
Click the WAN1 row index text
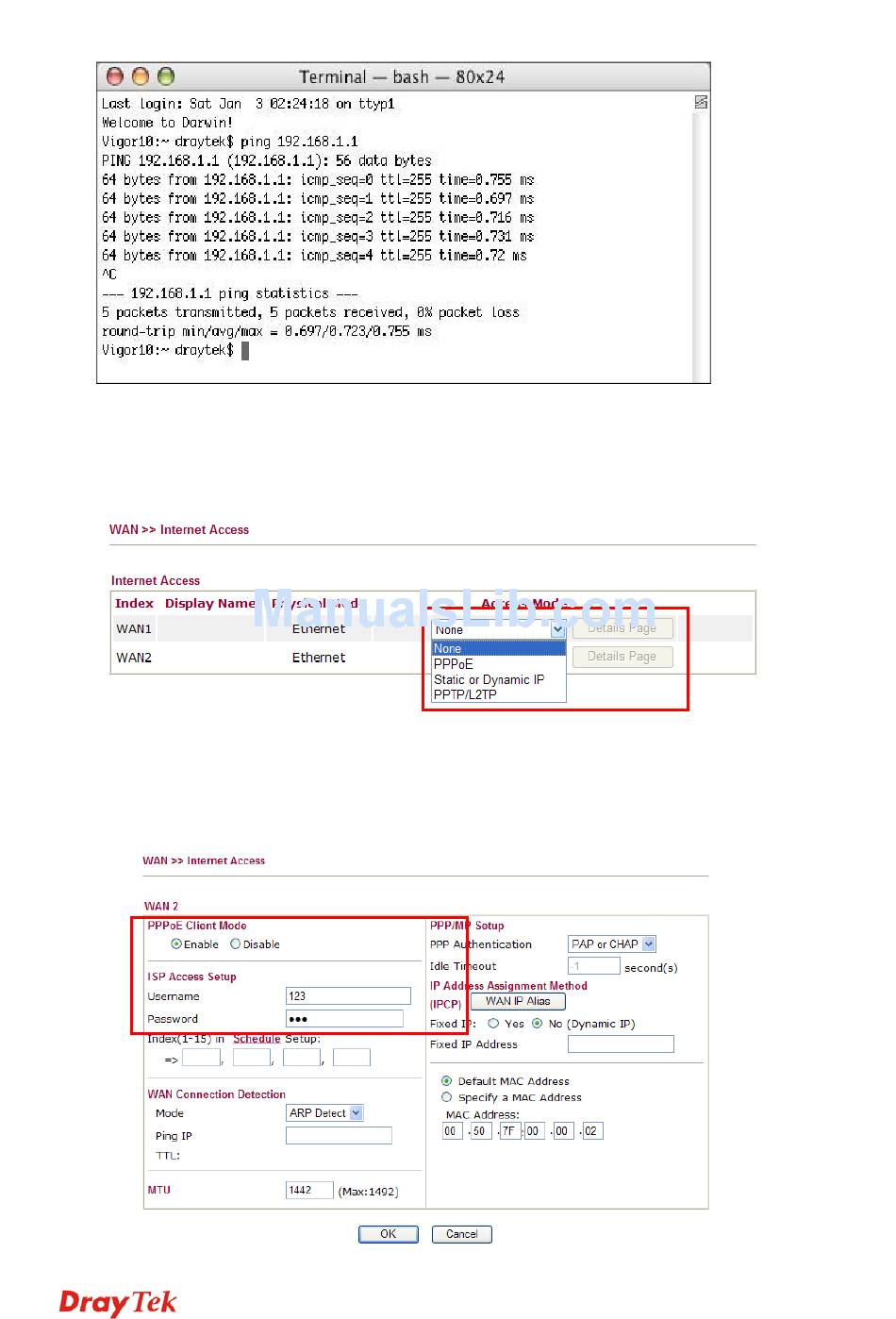pyautogui.click(x=134, y=629)
